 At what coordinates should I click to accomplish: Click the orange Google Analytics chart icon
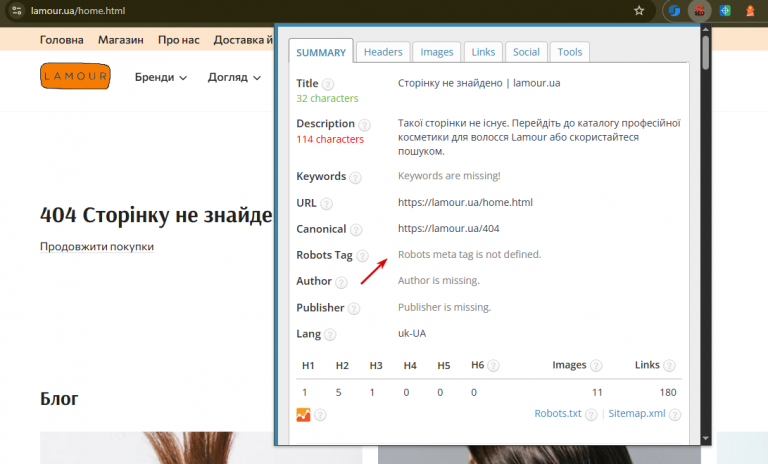(x=303, y=415)
